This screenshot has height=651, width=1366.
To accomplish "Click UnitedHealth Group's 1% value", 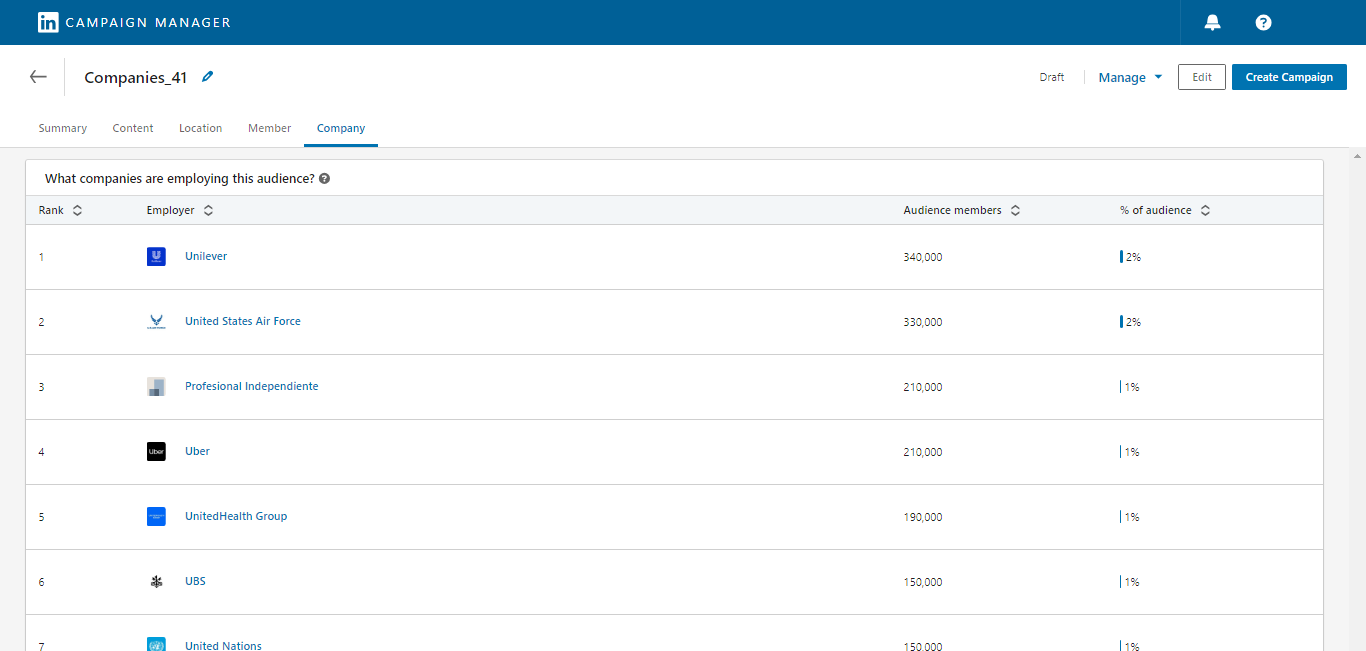I will click(1132, 517).
